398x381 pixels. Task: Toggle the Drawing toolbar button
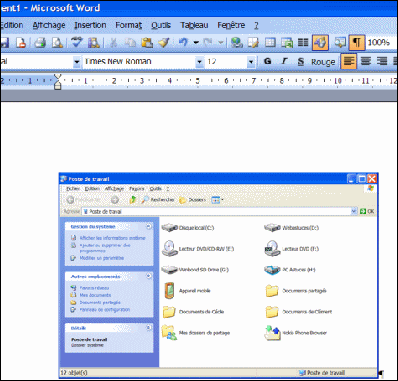pos(320,43)
